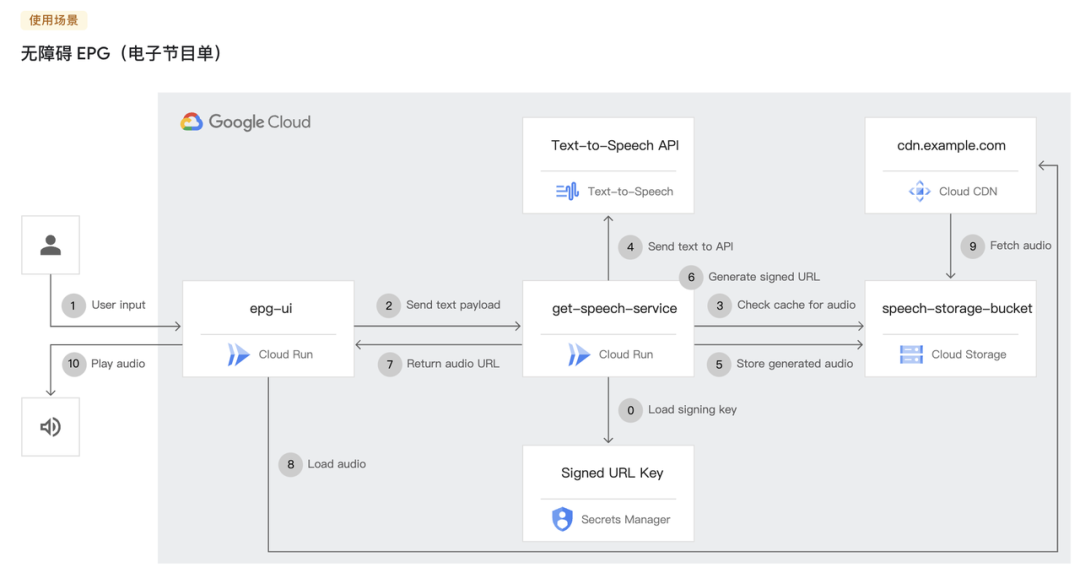1080x573 pixels.
Task: Click the Google Cloud logo
Action: [x=246, y=122]
